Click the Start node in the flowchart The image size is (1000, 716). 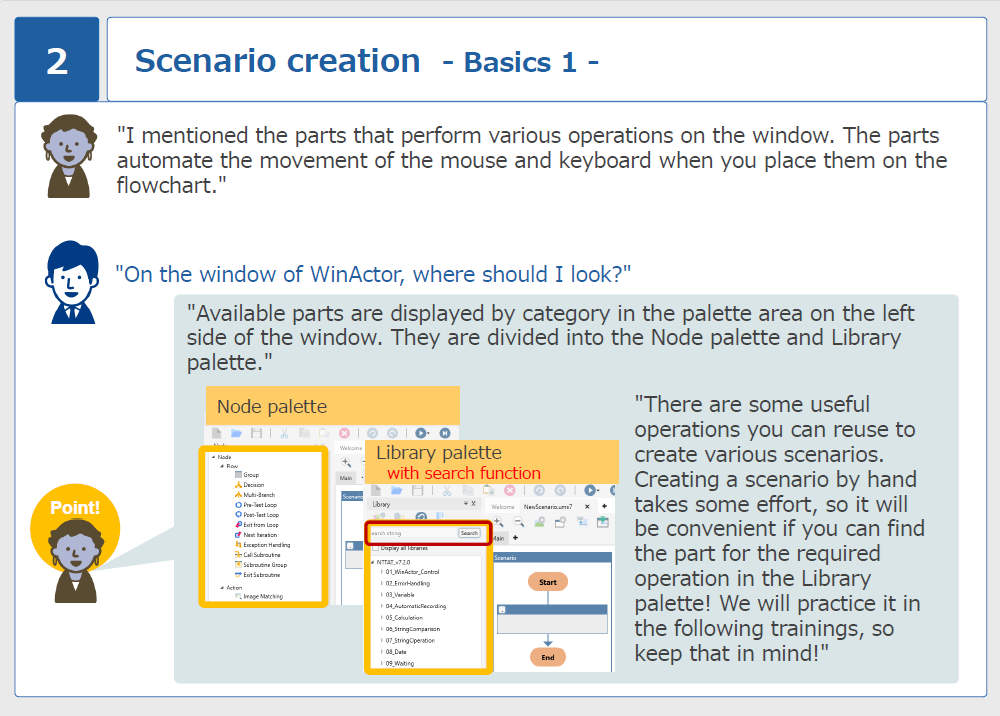tap(548, 582)
